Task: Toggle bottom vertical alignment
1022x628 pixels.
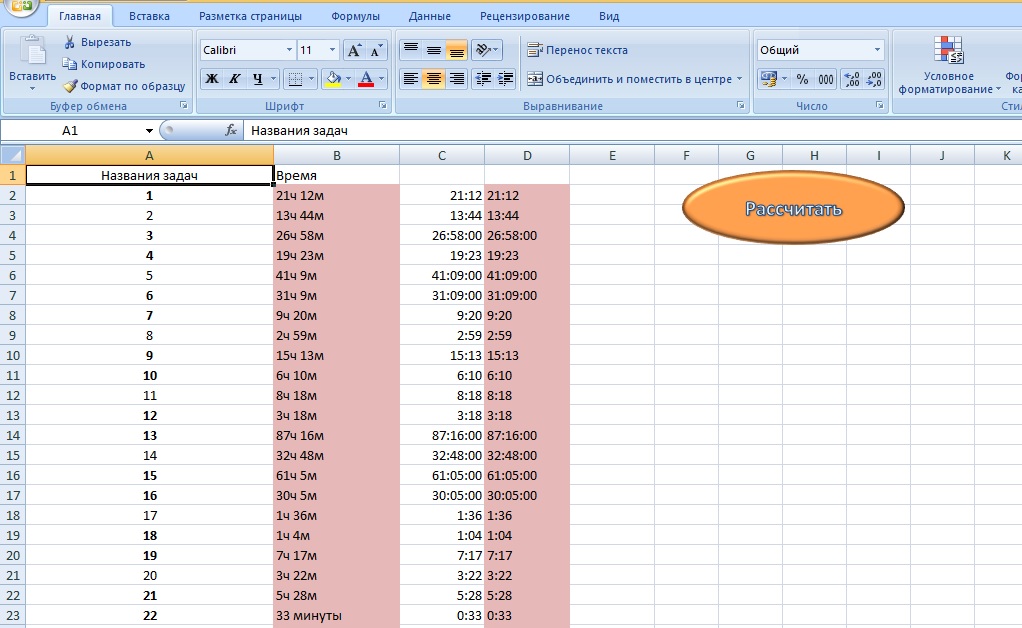Action: 456,50
